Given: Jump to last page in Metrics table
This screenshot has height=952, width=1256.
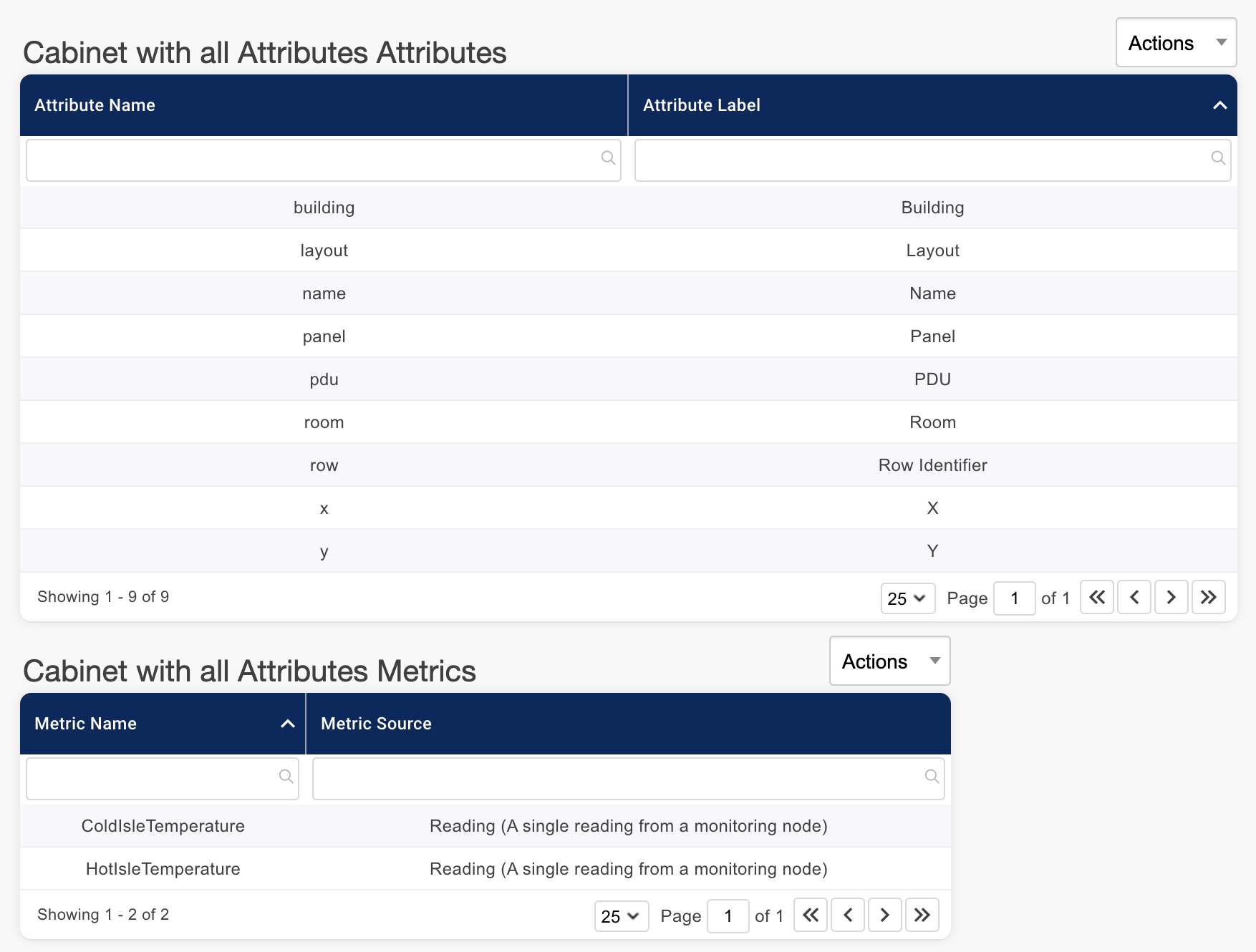Looking at the screenshot, I should (x=922, y=915).
